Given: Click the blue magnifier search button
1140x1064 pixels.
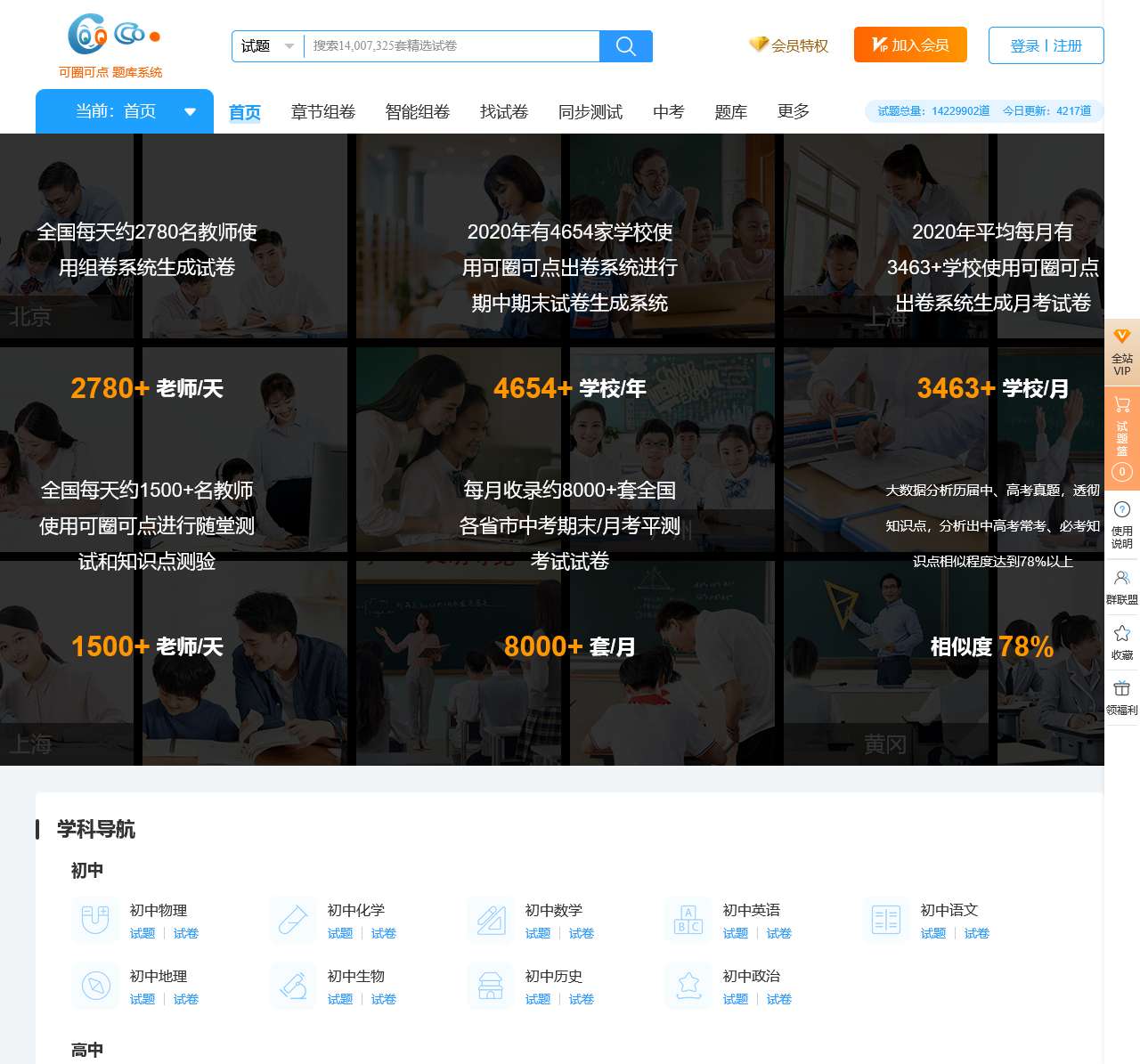Looking at the screenshot, I should (626, 46).
